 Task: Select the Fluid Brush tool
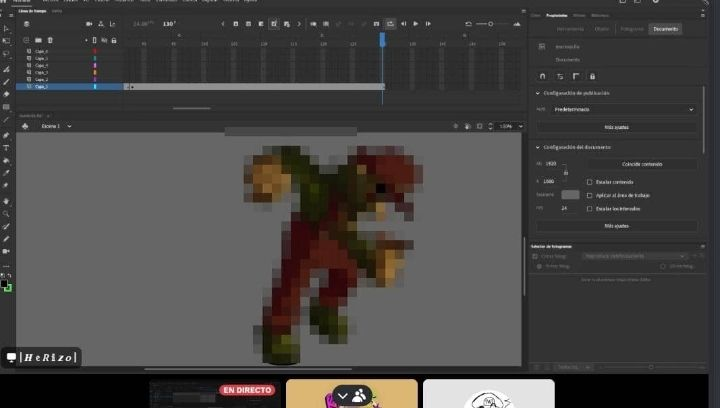6,69
